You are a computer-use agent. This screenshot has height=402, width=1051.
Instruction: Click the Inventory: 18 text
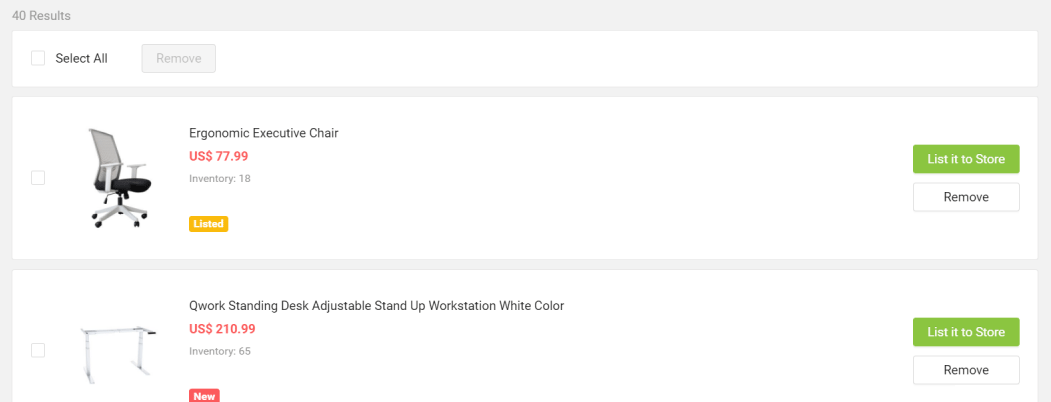[219, 178]
